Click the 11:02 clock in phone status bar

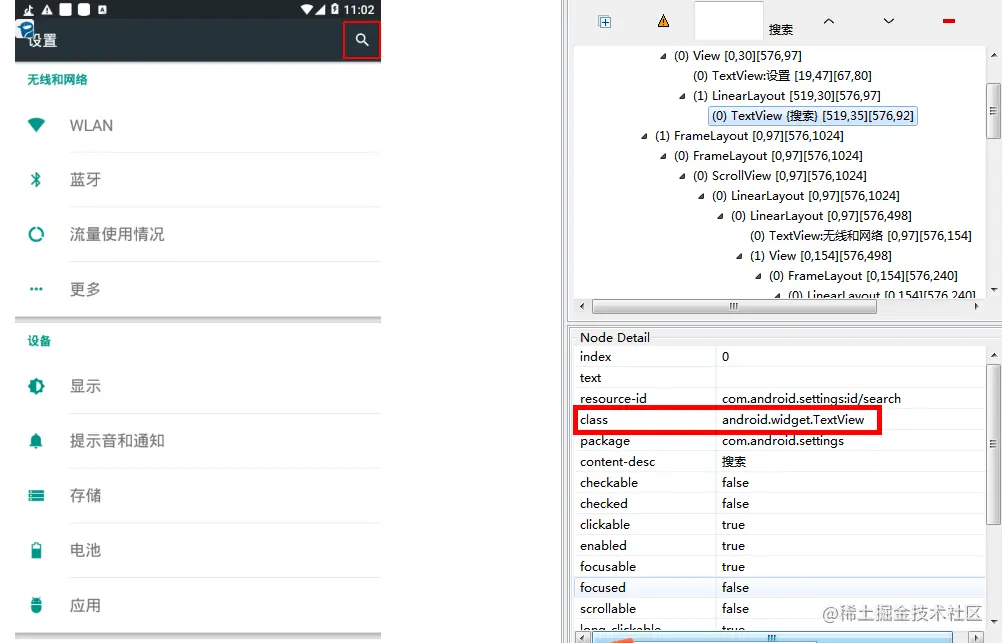click(x=358, y=10)
